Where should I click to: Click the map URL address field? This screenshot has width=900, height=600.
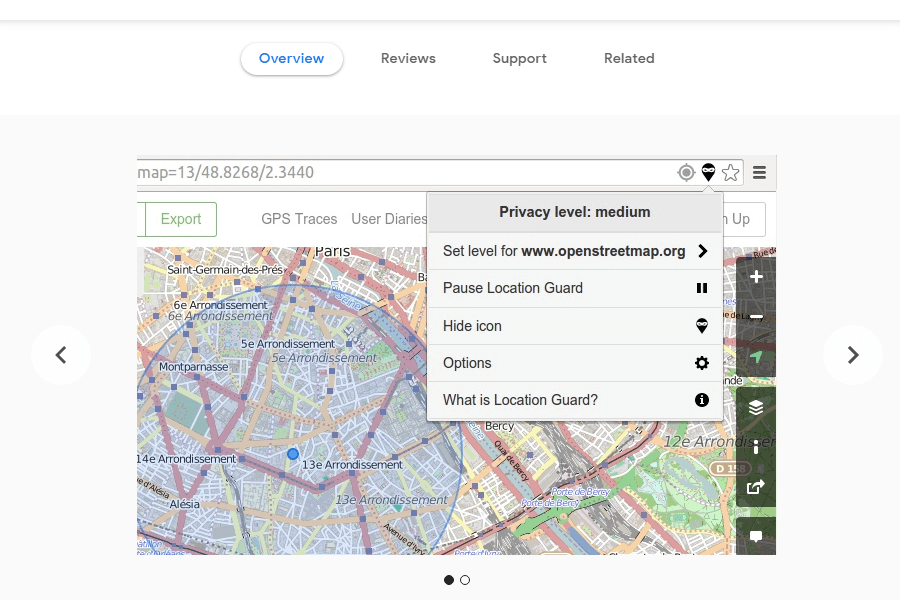(x=400, y=172)
